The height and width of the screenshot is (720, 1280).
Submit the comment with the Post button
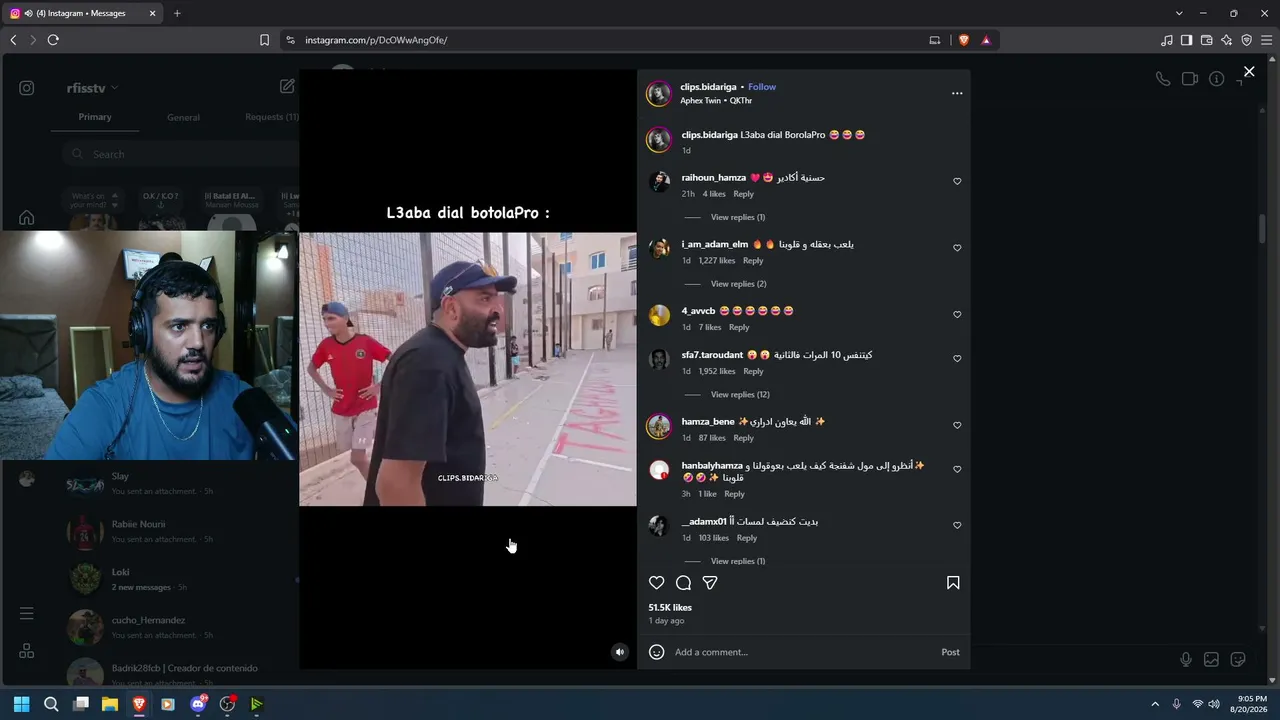pos(950,652)
